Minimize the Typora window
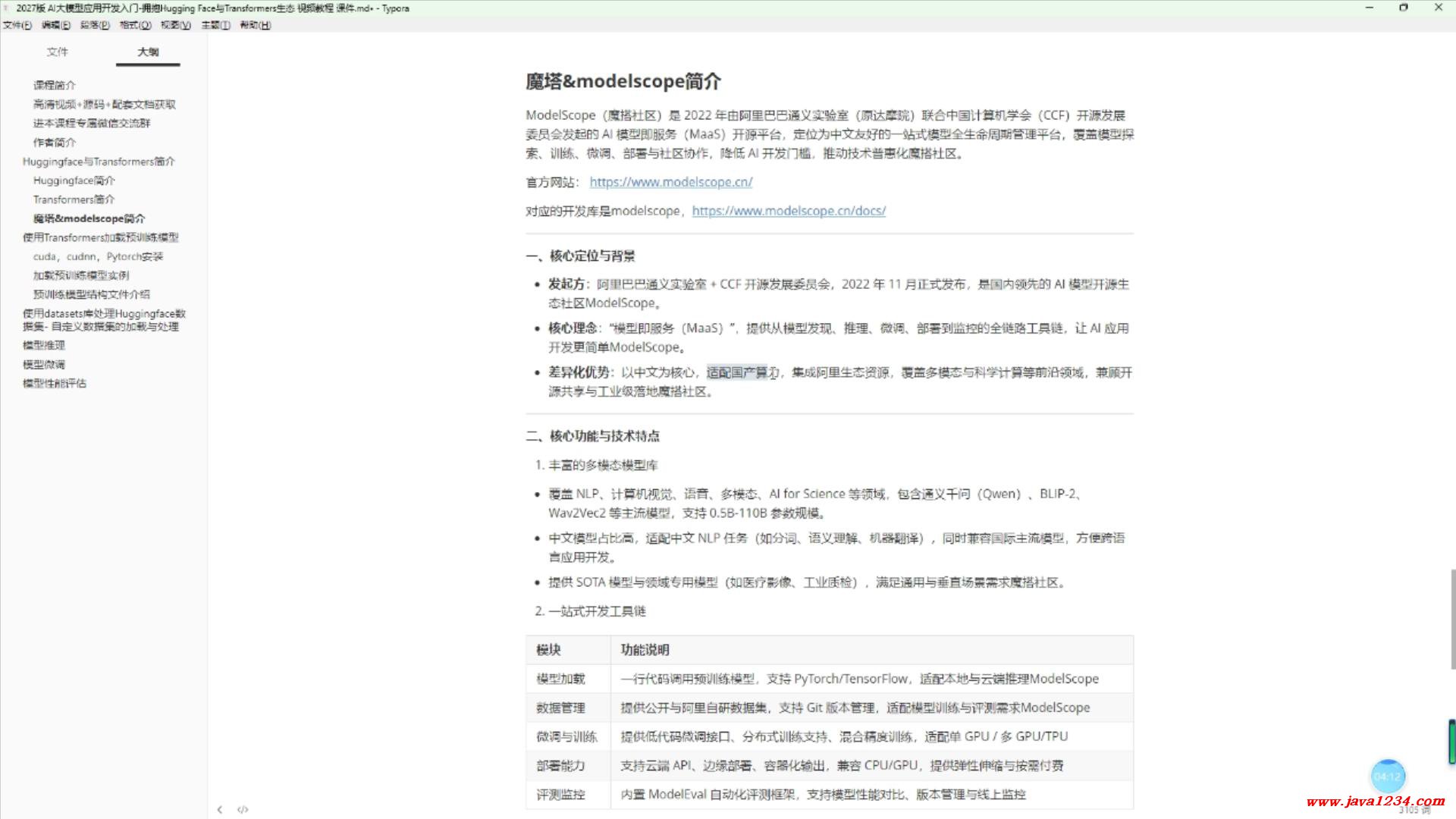Image resolution: width=1456 pixels, height=819 pixels. click(1370, 8)
